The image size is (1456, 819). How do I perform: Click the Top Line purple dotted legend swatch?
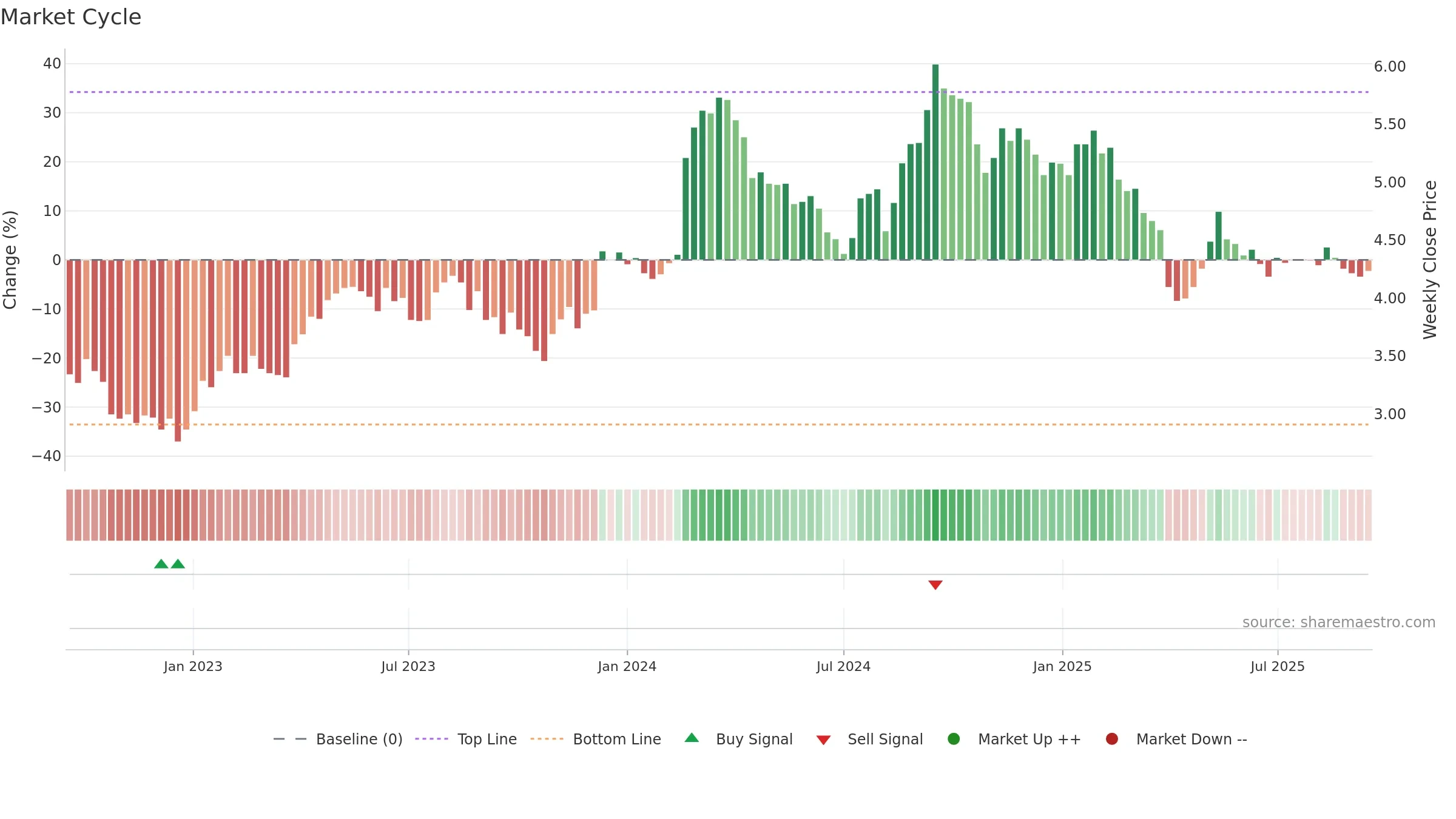432,739
